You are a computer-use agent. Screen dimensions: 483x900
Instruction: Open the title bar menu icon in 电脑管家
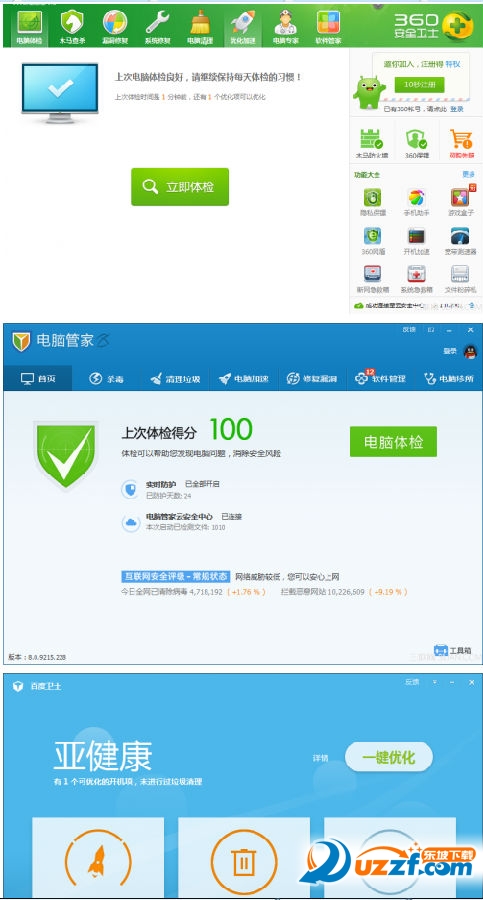coord(431,329)
